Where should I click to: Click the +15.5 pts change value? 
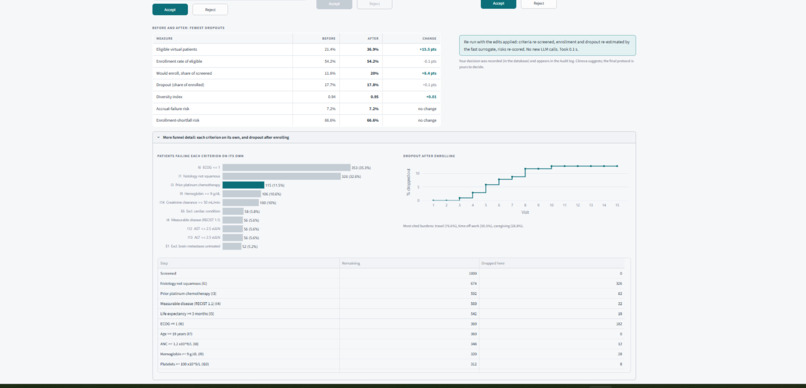(x=428, y=49)
